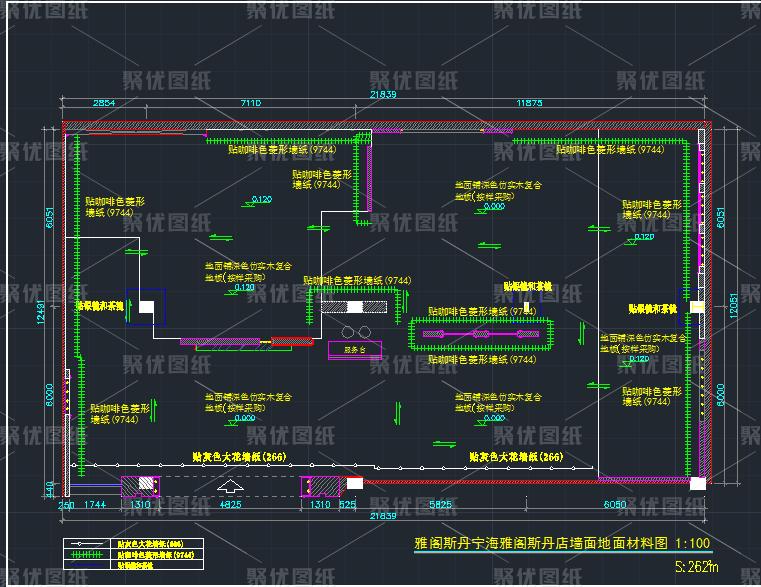Viewport: 761px width, 587px height.
Task: Click the white dotted line sample in legend
Action: (x=87, y=544)
